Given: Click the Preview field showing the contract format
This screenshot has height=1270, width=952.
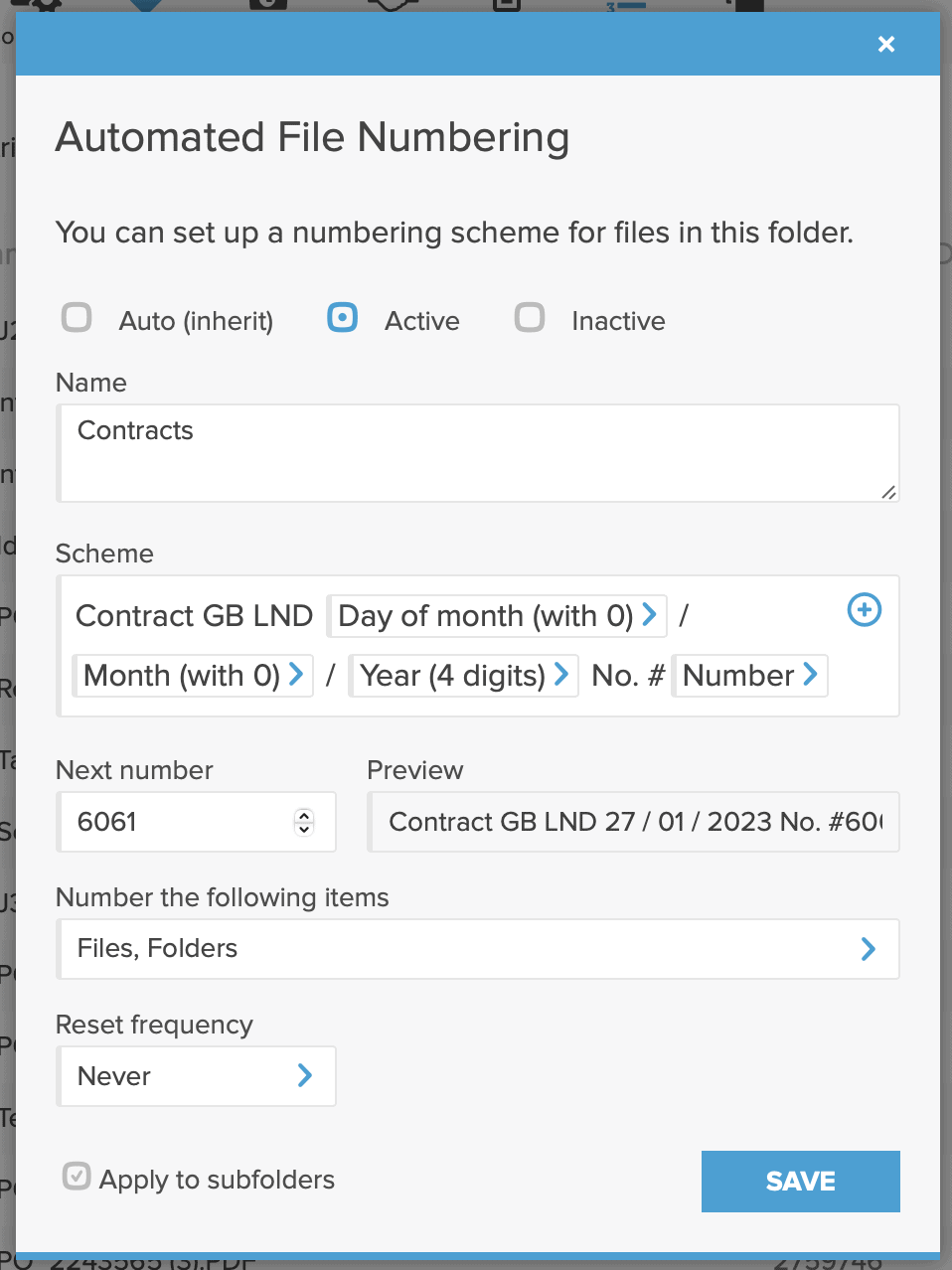Looking at the screenshot, I should pos(633,822).
